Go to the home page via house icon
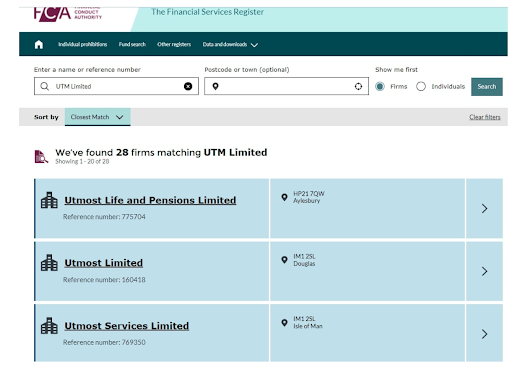This screenshot has width=512, height=367. click(x=39, y=44)
